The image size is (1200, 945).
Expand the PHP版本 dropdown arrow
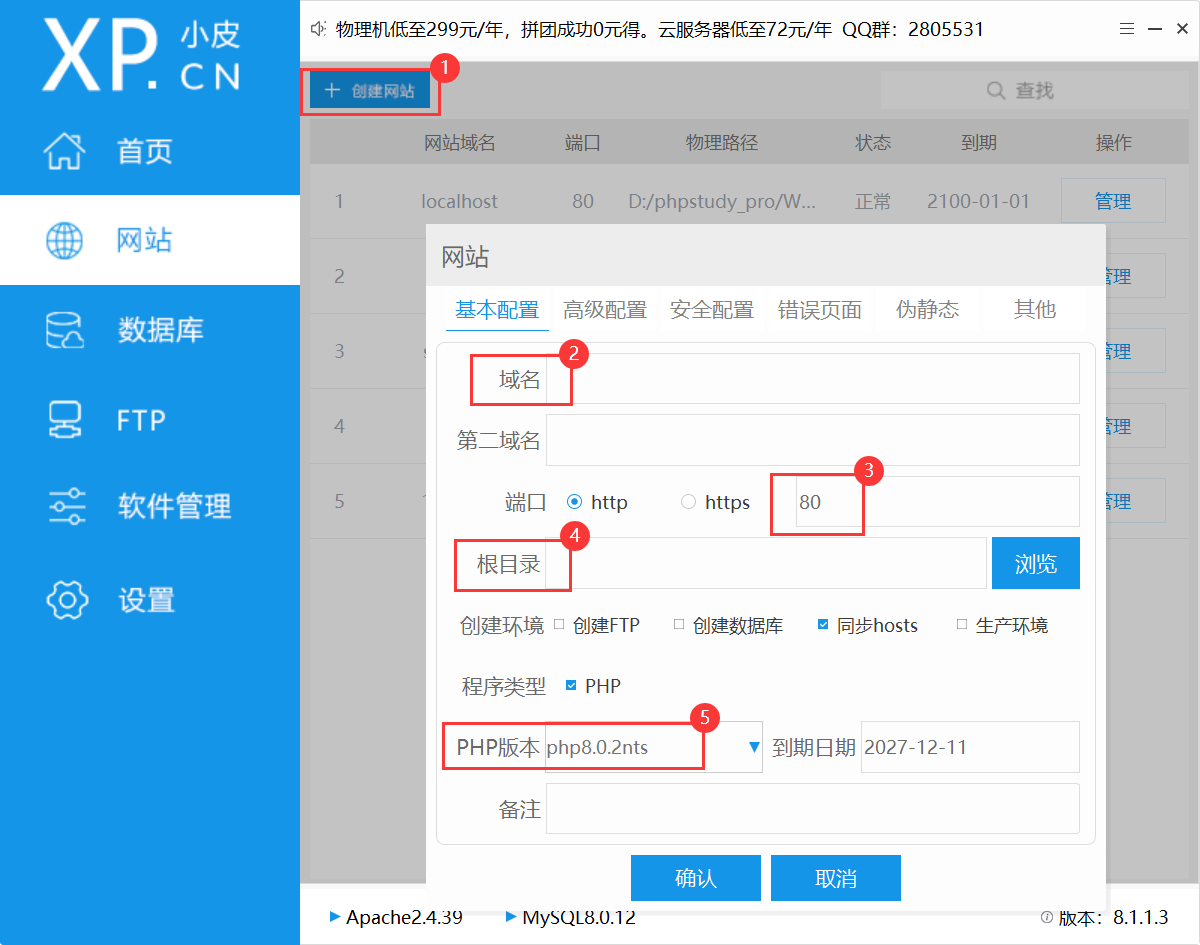coord(753,747)
